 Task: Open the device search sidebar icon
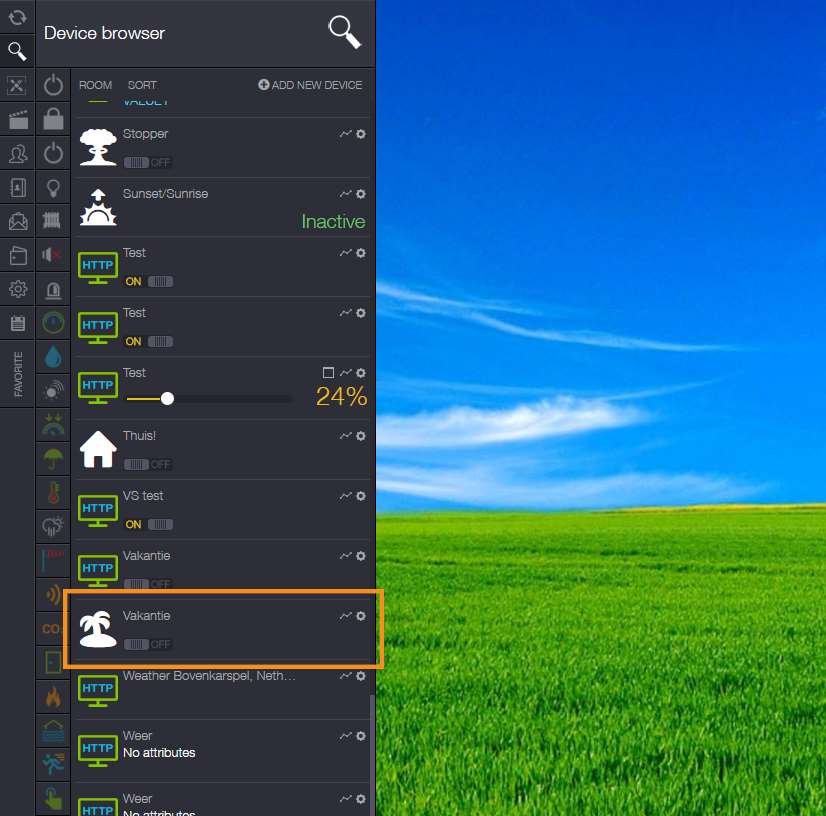pos(17,51)
